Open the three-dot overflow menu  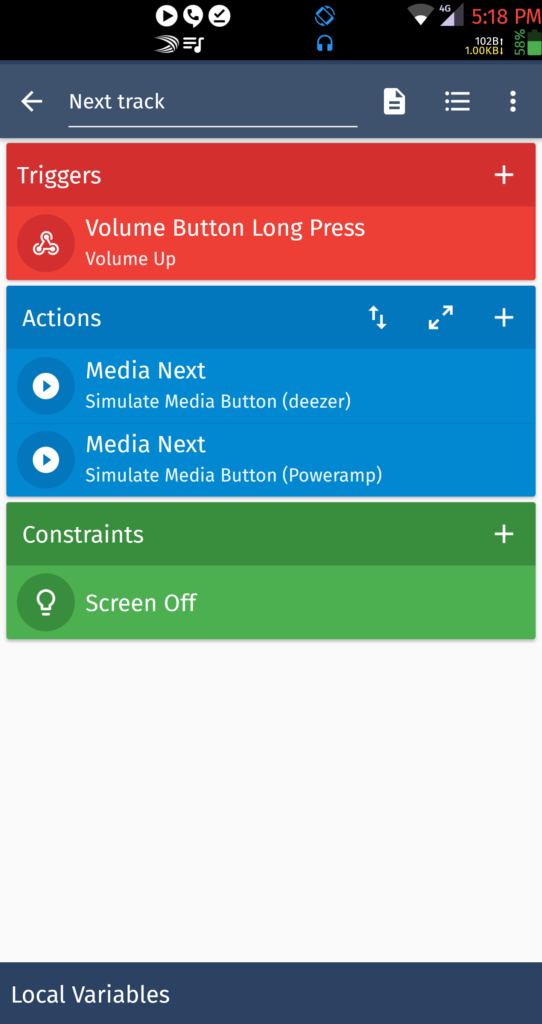coord(513,101)
